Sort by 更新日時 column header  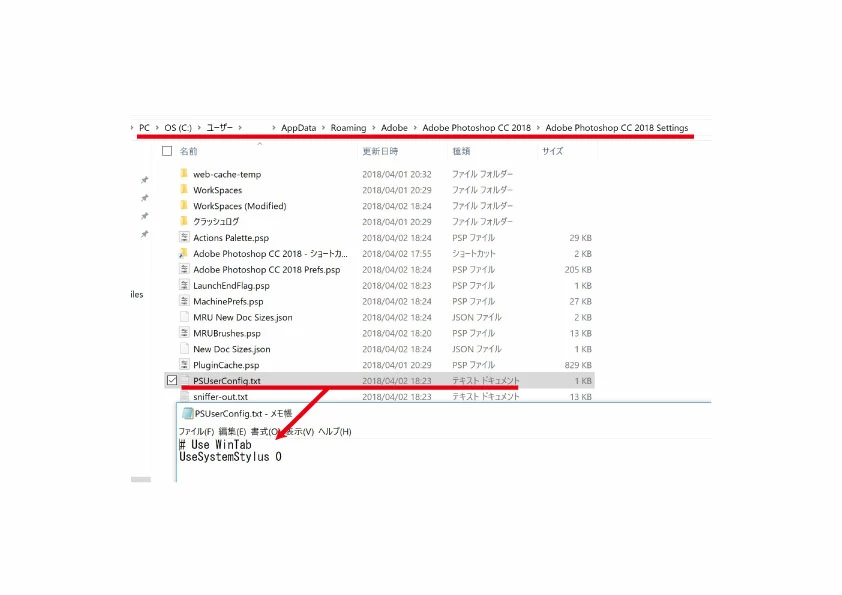click(380, 151)
